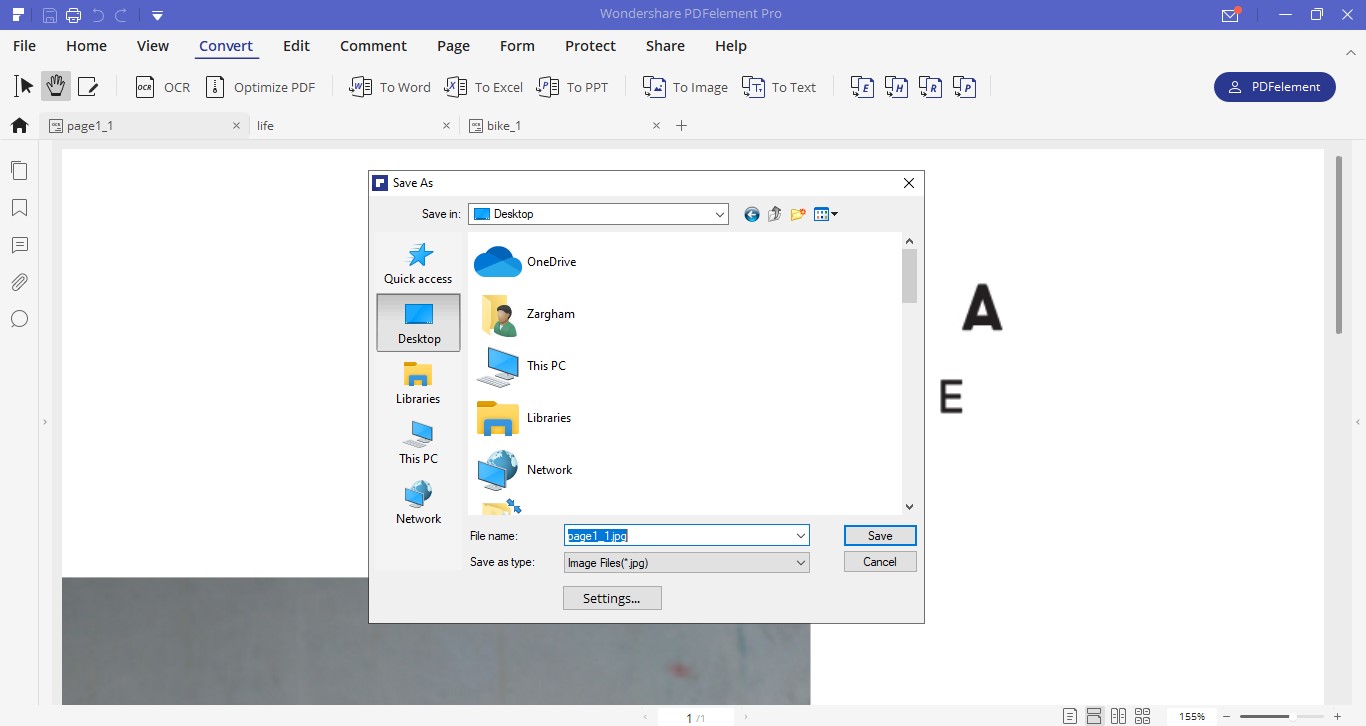The image size is (1366, 726).
Task: Click the redo arrow in title bar
Action: 121,15
